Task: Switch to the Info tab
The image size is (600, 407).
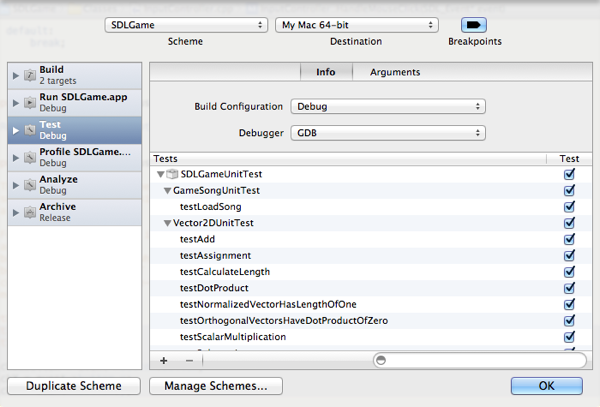Action: tap(326, 72)
